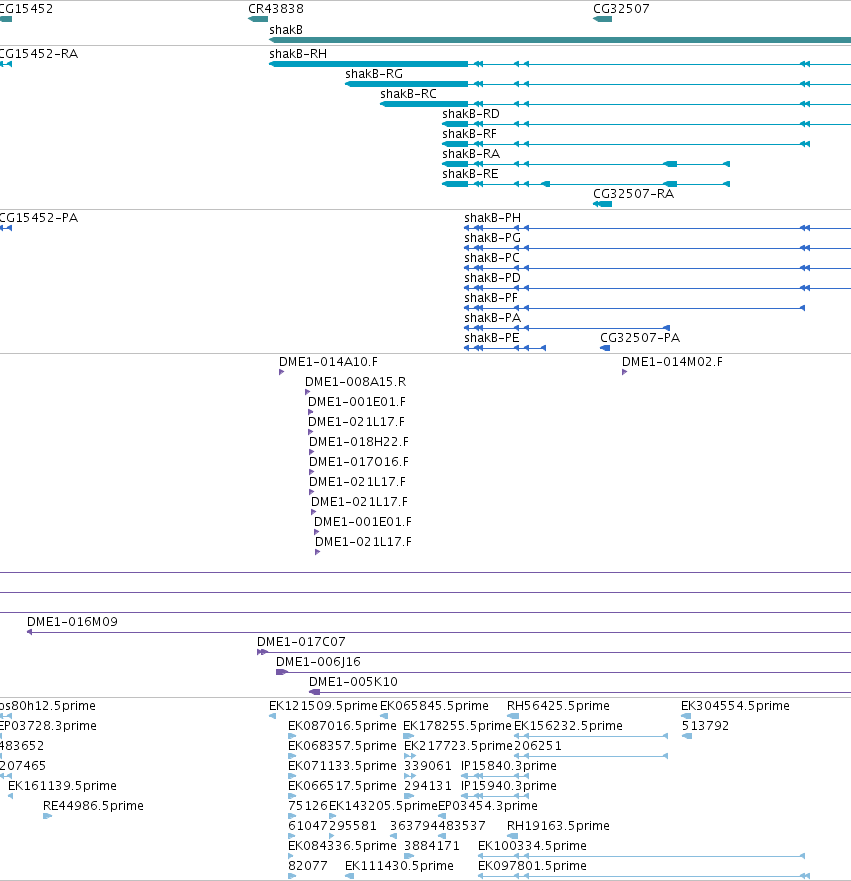Select the DME1-014A10.F BAC end label
The width and height of the screenshot is (851, 881).
point(329,362)
